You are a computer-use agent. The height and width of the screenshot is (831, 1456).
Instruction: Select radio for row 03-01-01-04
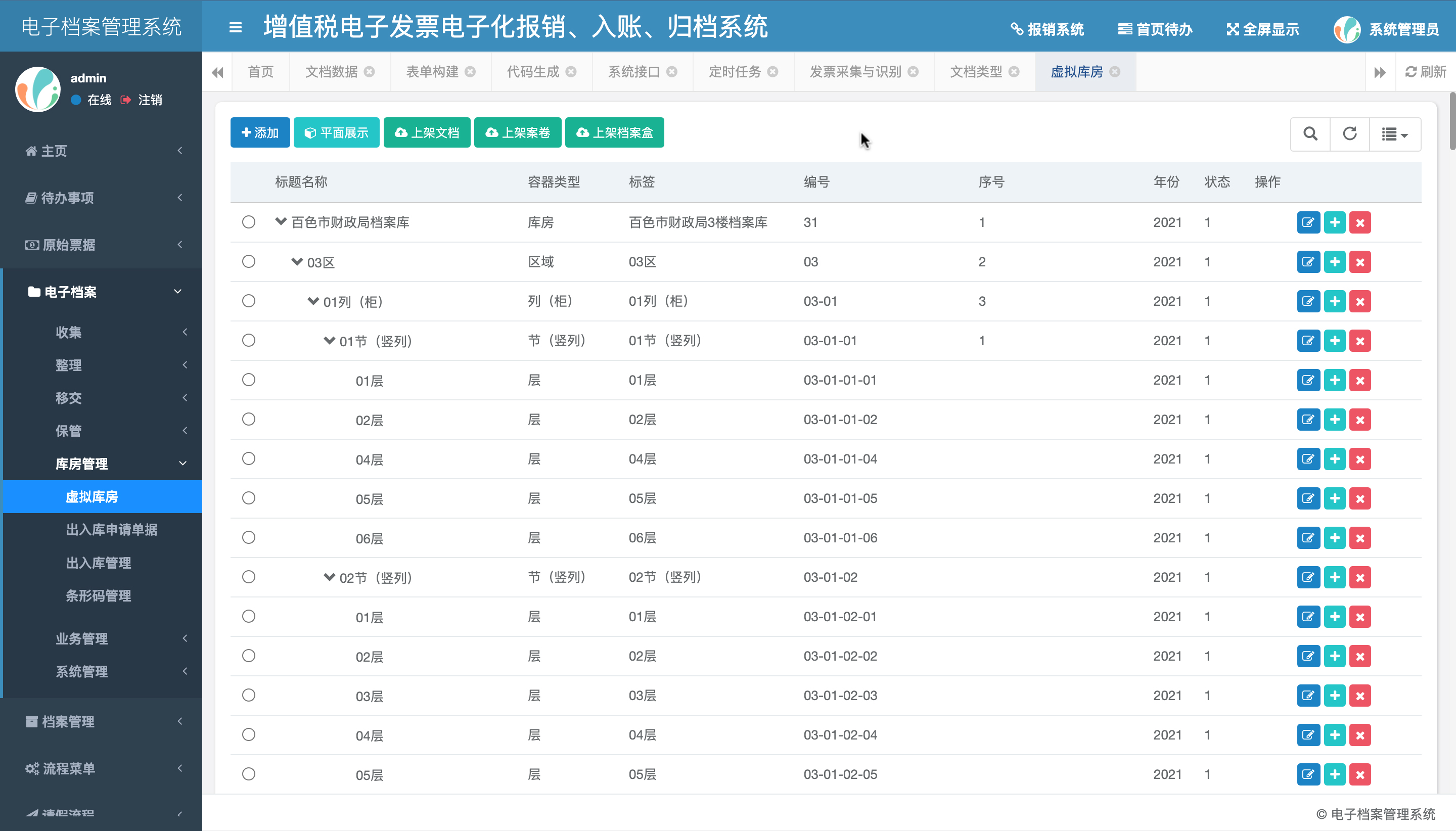(x=248, y=458)
